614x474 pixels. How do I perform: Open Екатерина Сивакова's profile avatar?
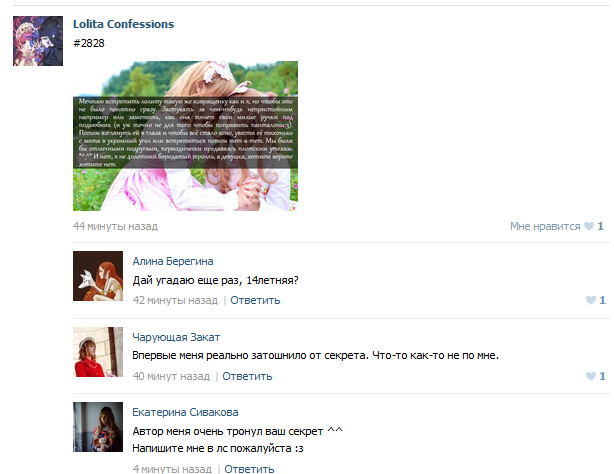coord(98,427)
